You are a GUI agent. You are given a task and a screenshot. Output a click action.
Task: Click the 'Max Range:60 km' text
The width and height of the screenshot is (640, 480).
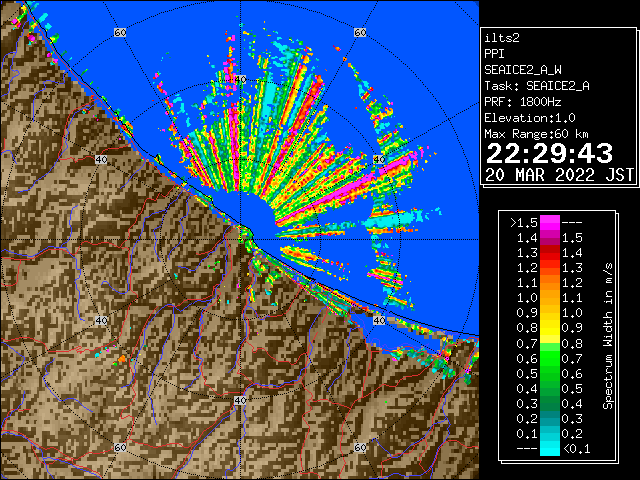pos(536,134)
